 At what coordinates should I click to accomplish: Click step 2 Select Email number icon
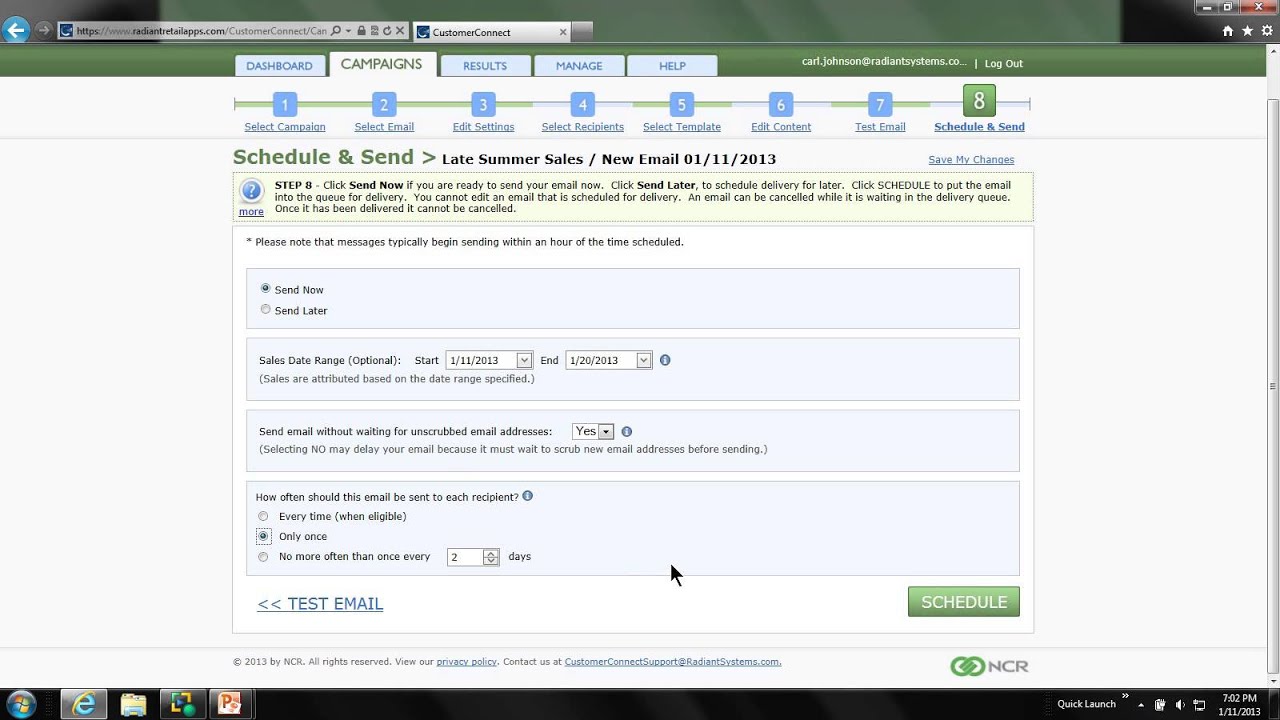[384, 105]
